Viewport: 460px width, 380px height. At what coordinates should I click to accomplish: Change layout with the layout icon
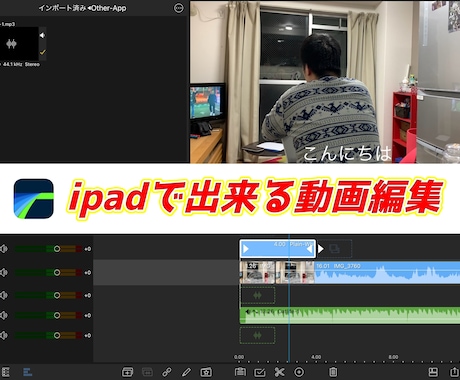(x=433, y=372)
